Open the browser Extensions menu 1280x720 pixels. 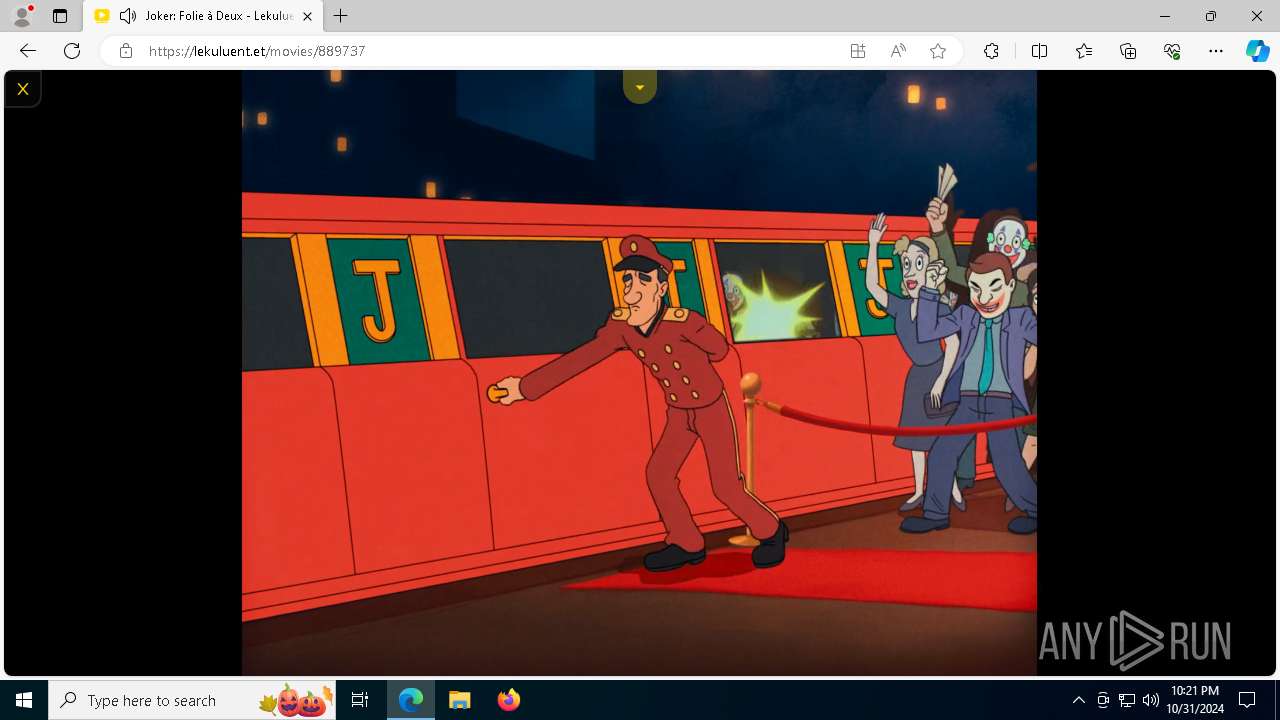pos(991,51)
